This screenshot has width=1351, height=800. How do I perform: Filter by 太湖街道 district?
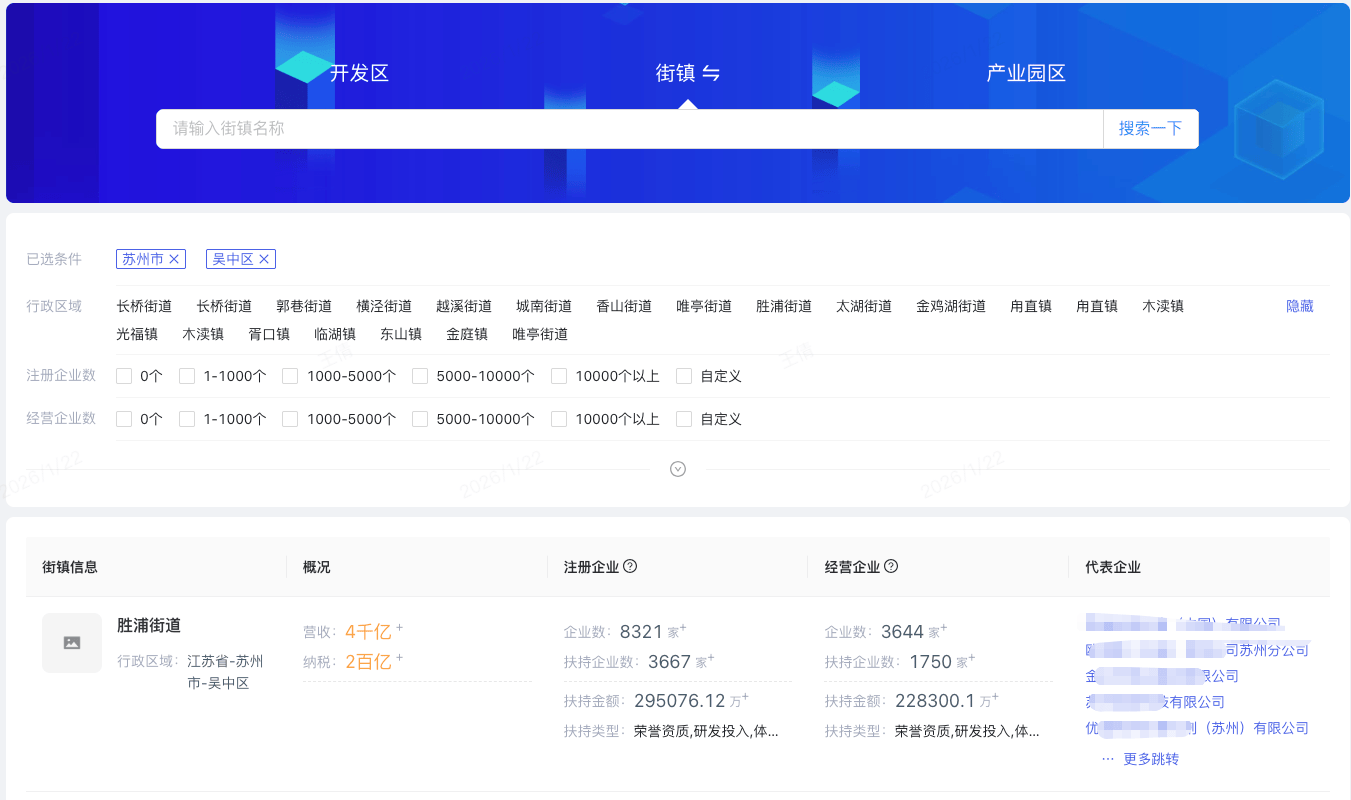point(864,306)
